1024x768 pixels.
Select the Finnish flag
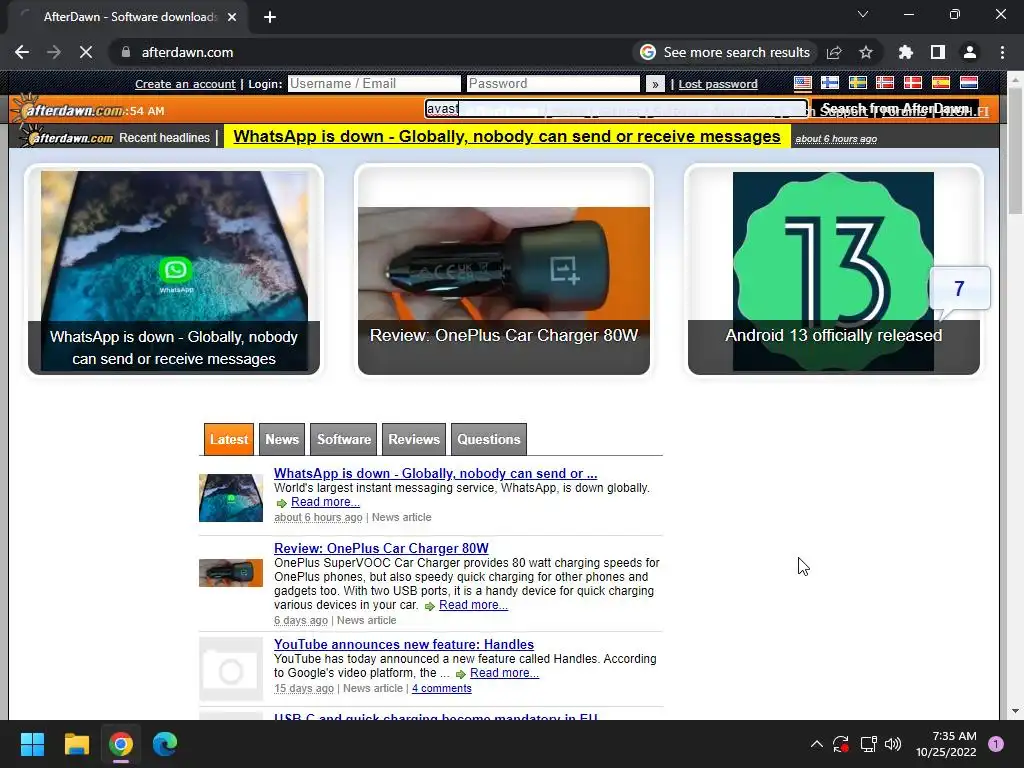[x=830, y=83]
